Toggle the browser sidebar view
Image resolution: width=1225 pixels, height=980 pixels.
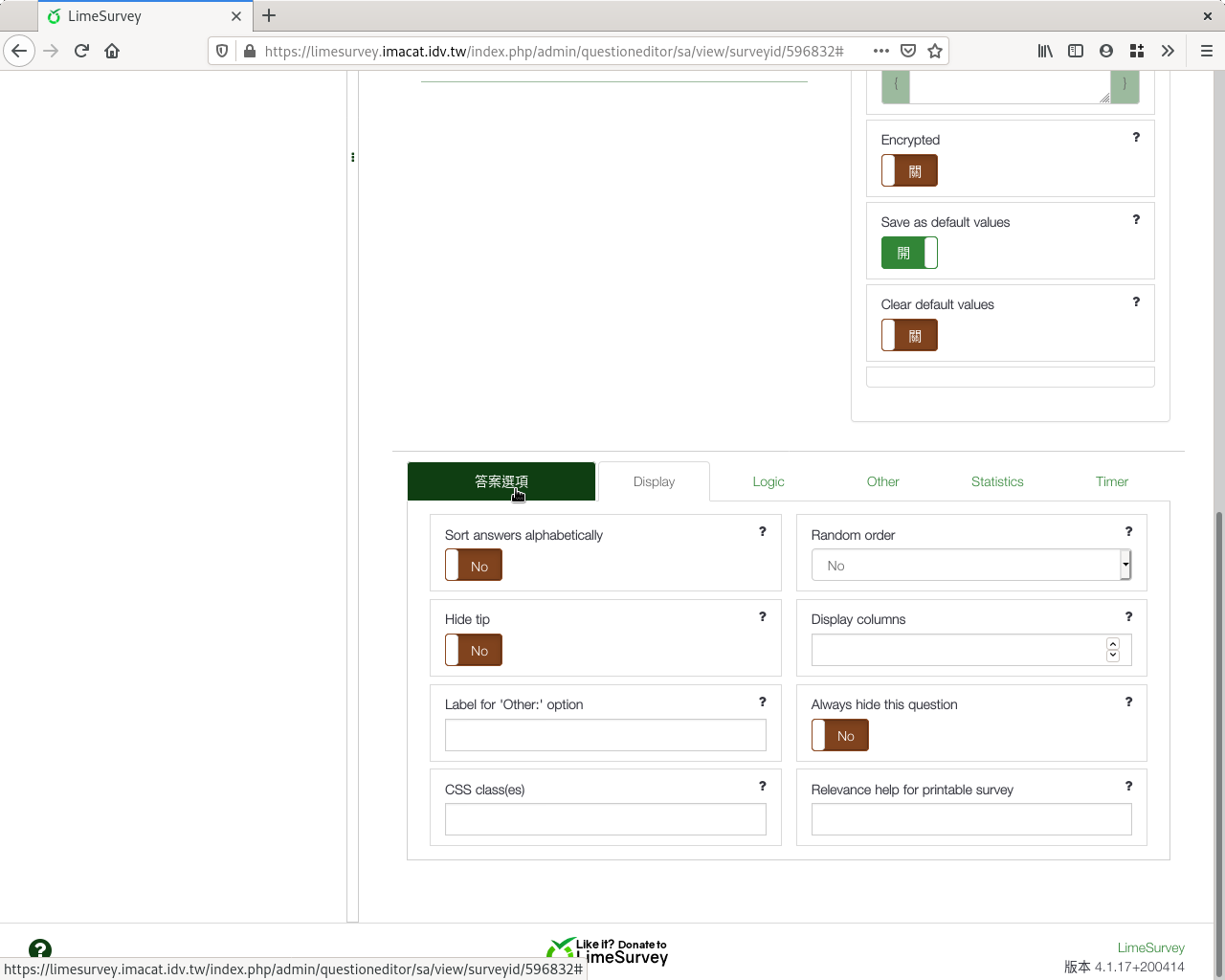pos(1076,51)
